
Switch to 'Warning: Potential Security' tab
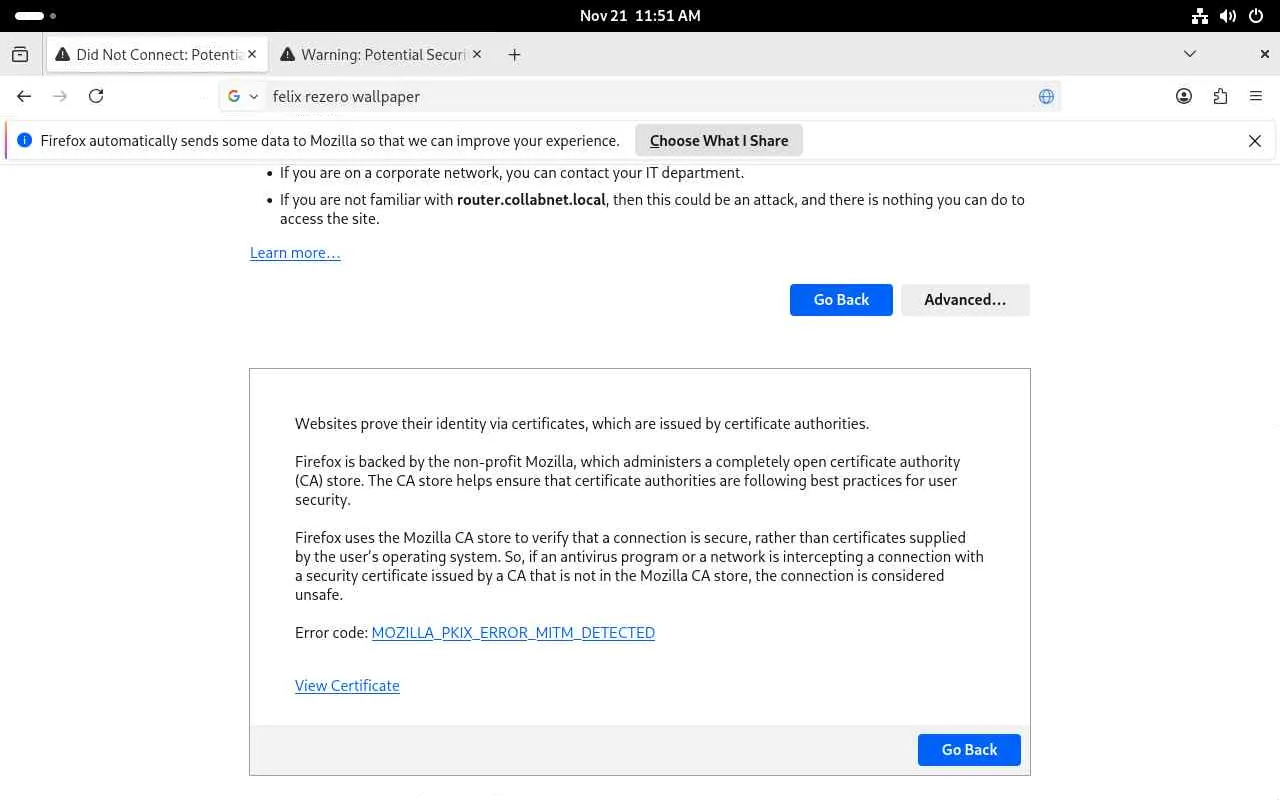pyautogui.click(x=382, y=55)
